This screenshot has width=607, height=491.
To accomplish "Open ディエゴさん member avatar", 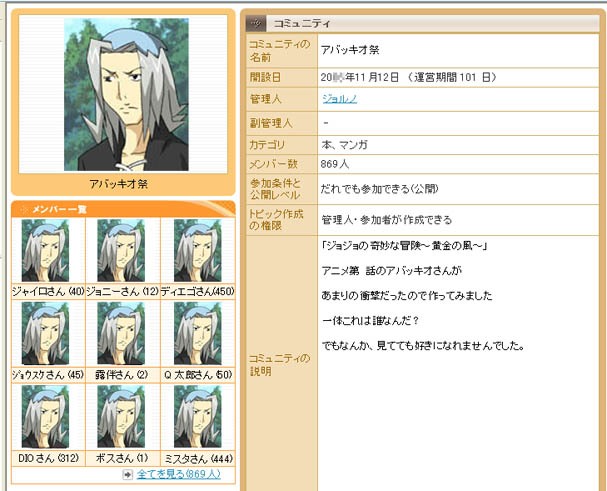I will (x=197, y=251).
